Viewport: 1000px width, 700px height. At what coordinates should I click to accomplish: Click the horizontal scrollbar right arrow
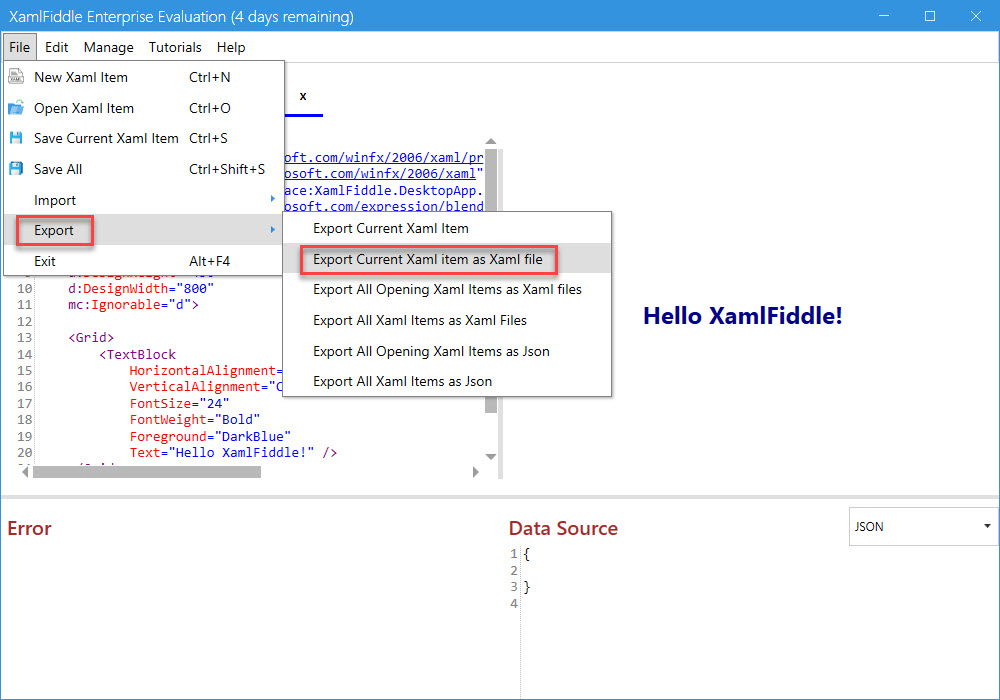[475, 472]
